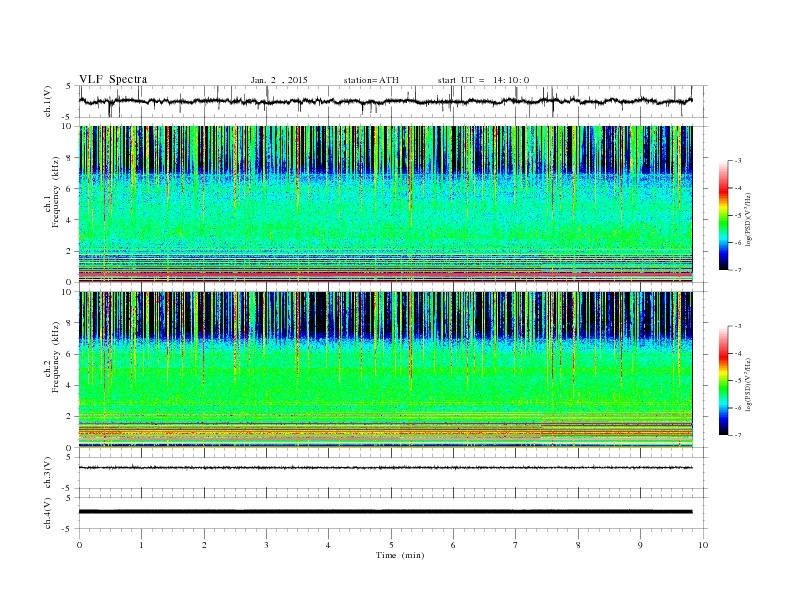This screenshot has height=612, width=792.
Task: Select the date text "Jan. 2, 2015"
Action: click(279, 80)
